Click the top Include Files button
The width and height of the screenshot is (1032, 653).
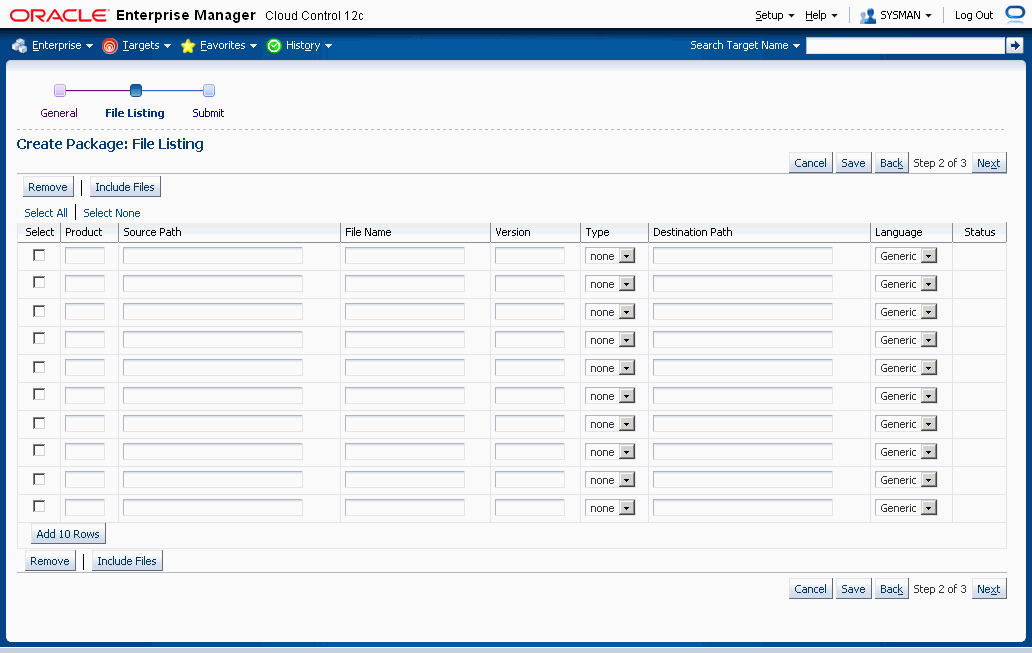[125, 187]
